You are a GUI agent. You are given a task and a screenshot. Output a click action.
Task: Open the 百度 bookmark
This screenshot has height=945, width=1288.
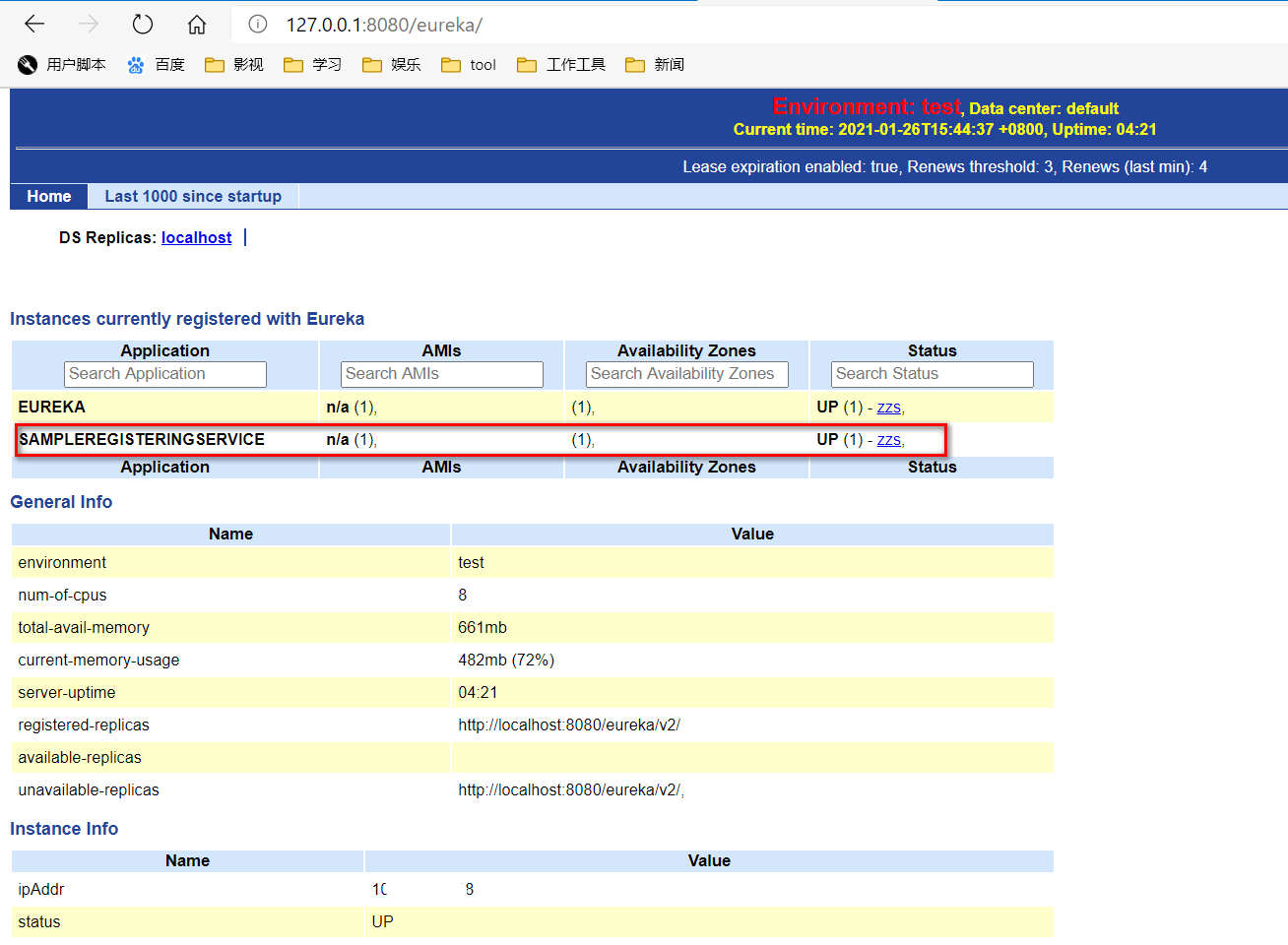coord(156,65)
